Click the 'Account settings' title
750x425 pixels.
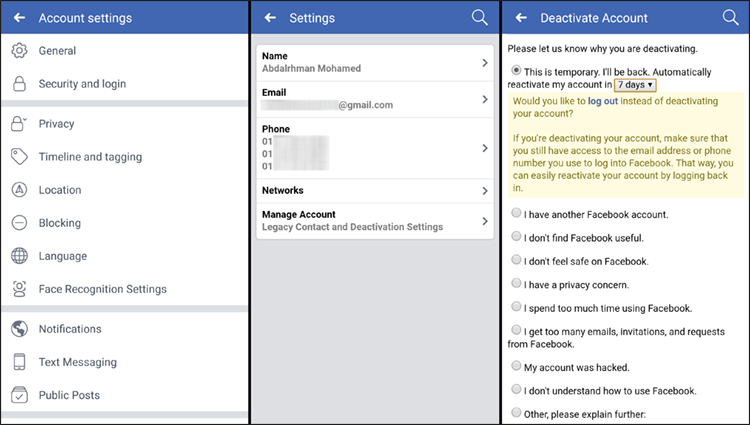point(85,18)
